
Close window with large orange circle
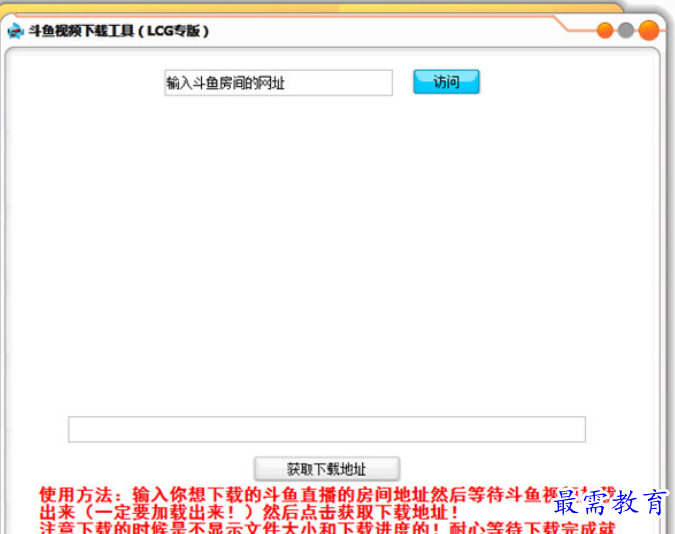click(x=649, y=31)
